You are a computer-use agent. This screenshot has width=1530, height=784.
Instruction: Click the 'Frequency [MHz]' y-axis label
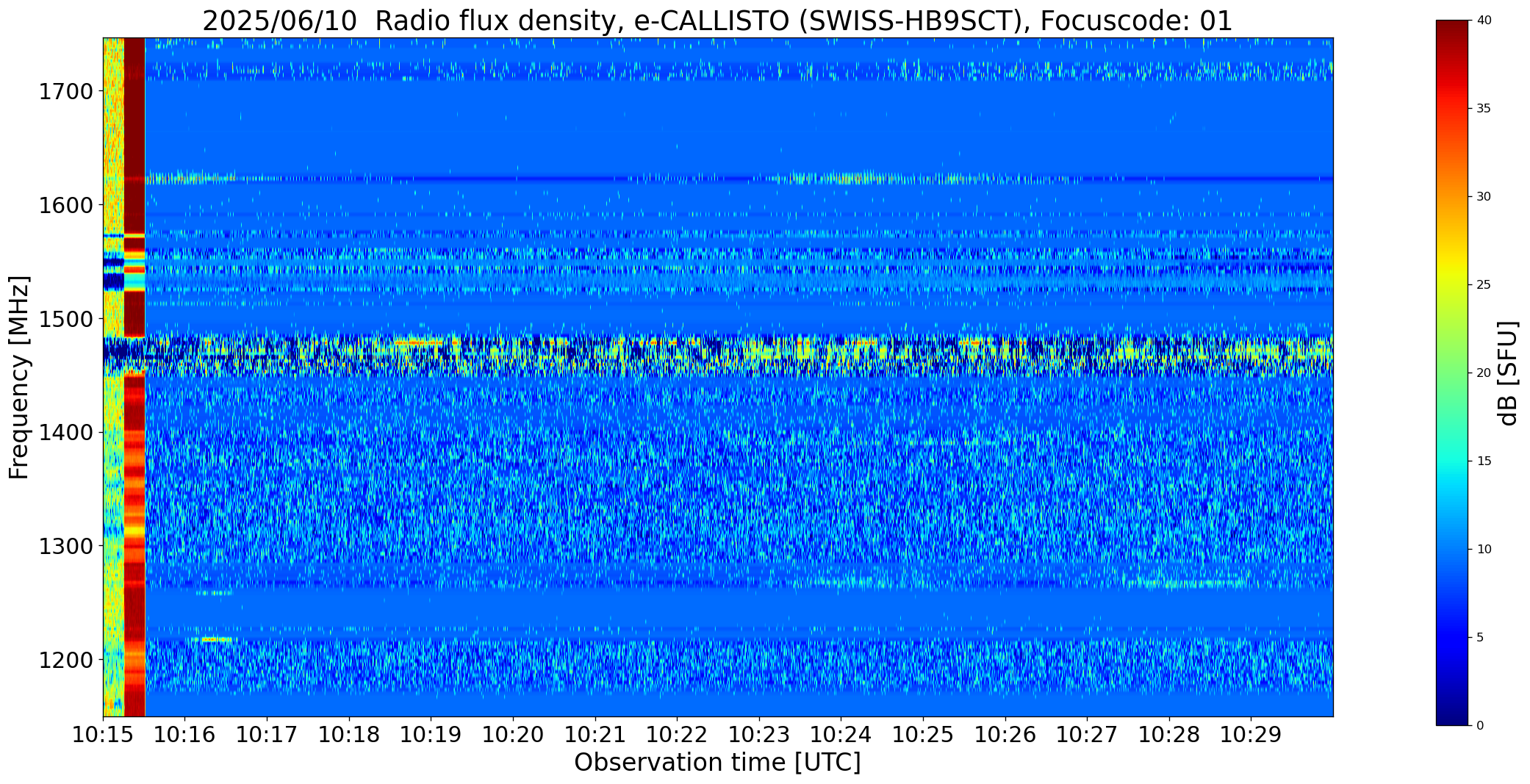tap(19, 377)
